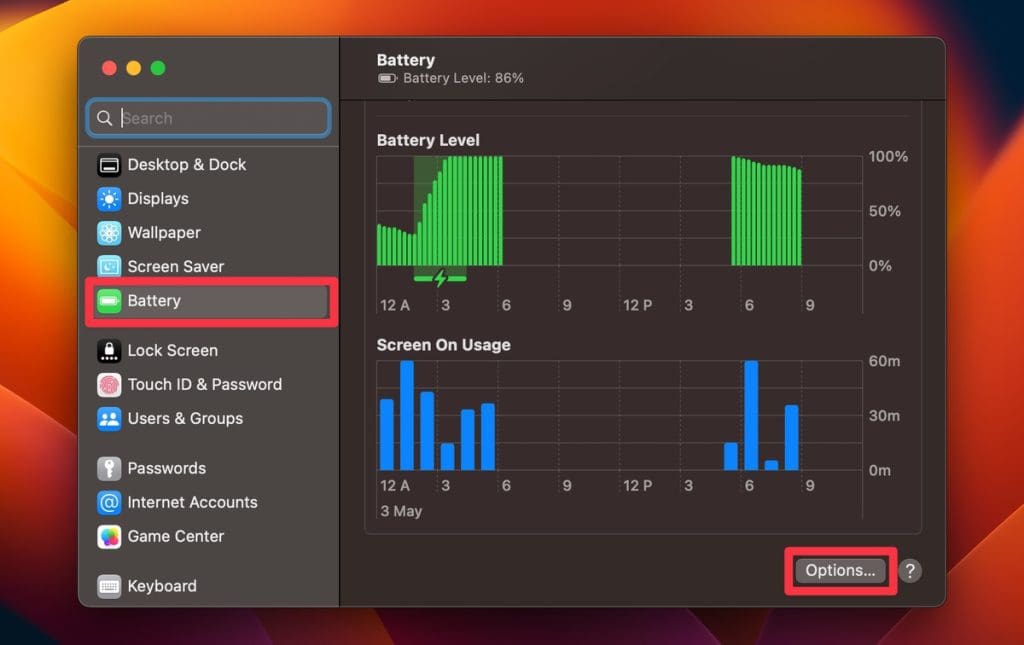Select the Screen Saver icon
The image size is (1024, 645).
(109, 266)
